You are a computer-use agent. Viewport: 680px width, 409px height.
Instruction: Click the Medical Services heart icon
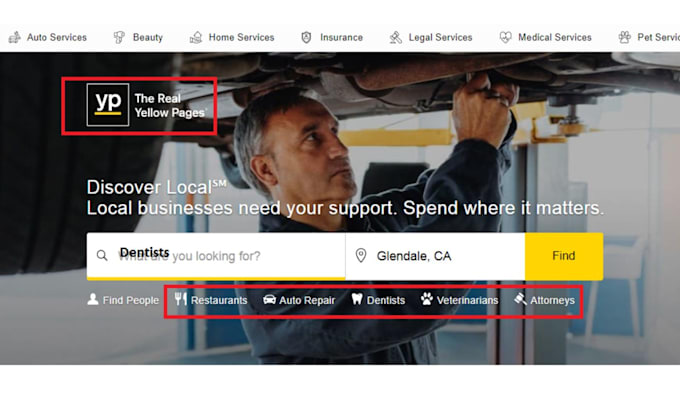point(505,37)
